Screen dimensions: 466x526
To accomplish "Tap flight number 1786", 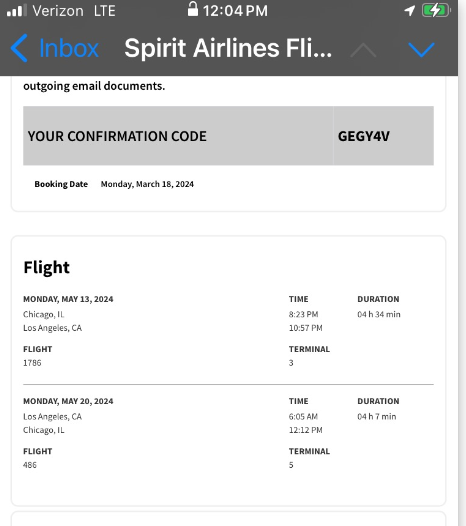I will click(x=32, y=363).
